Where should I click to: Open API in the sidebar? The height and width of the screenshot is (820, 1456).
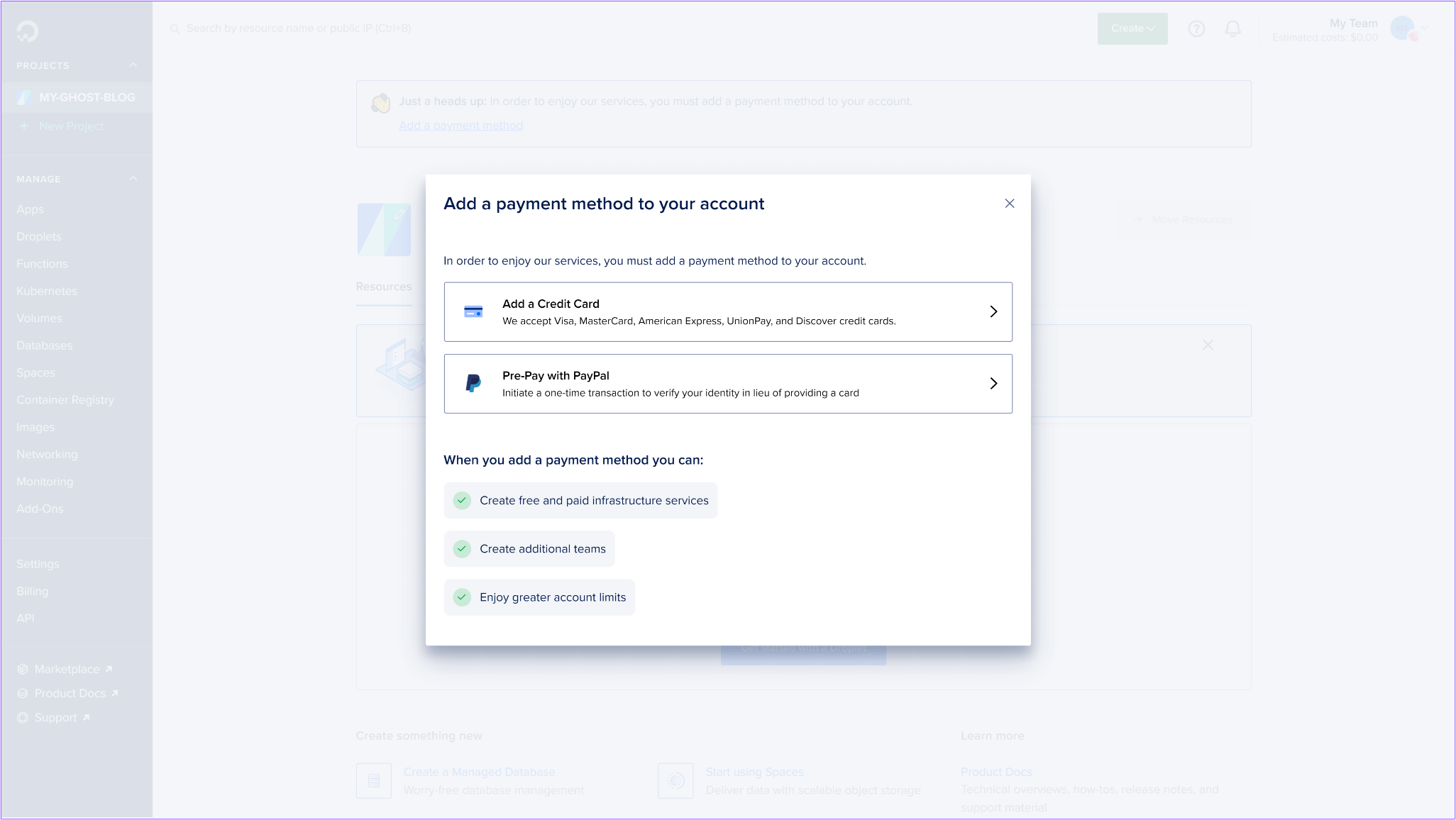pyautogui.click(x=26, y=619)
